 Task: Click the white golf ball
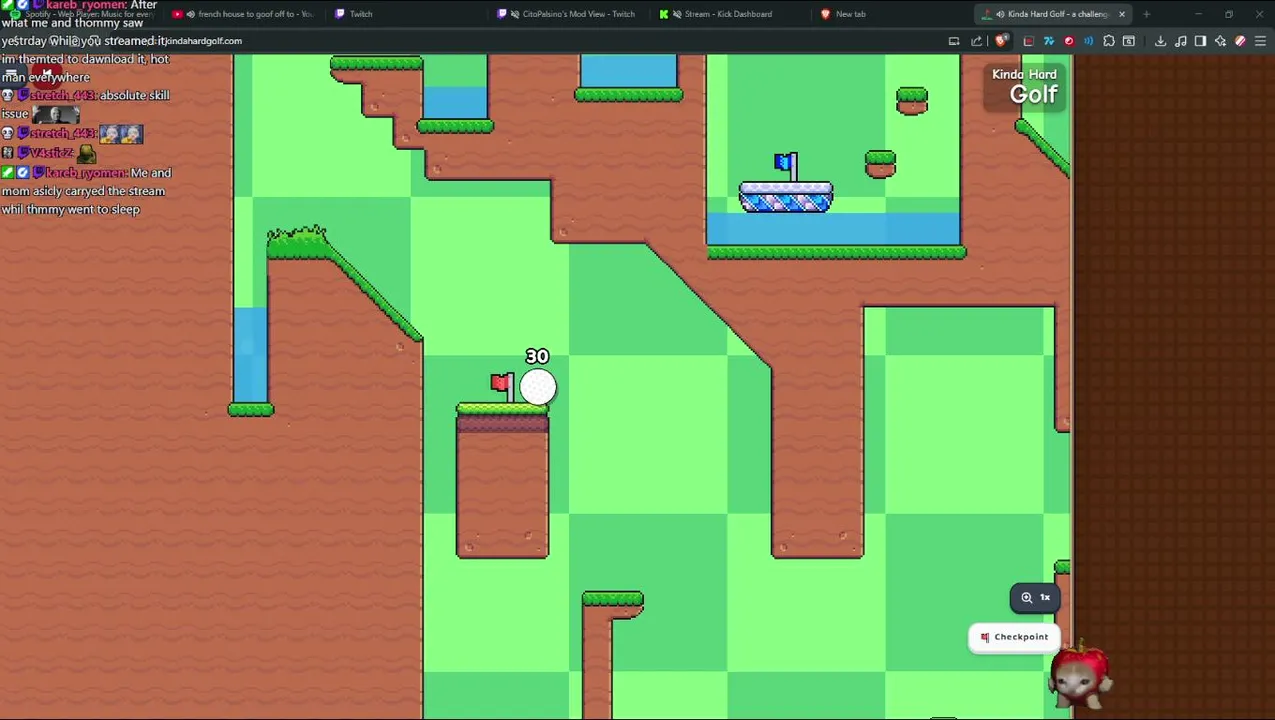click(538, 387)
